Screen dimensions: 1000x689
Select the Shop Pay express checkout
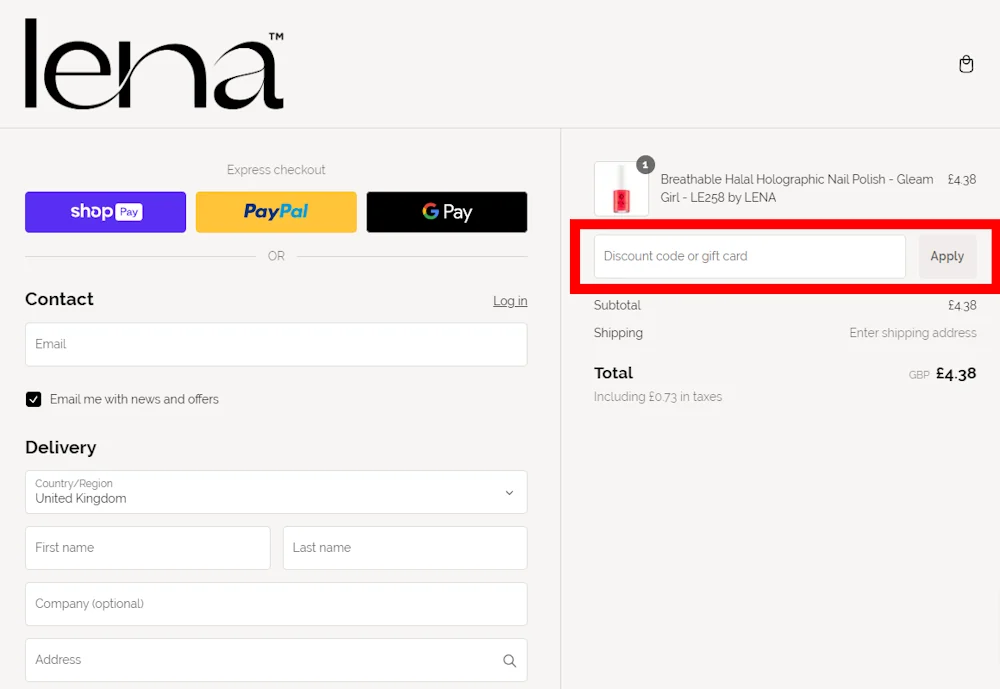[105, 212]
